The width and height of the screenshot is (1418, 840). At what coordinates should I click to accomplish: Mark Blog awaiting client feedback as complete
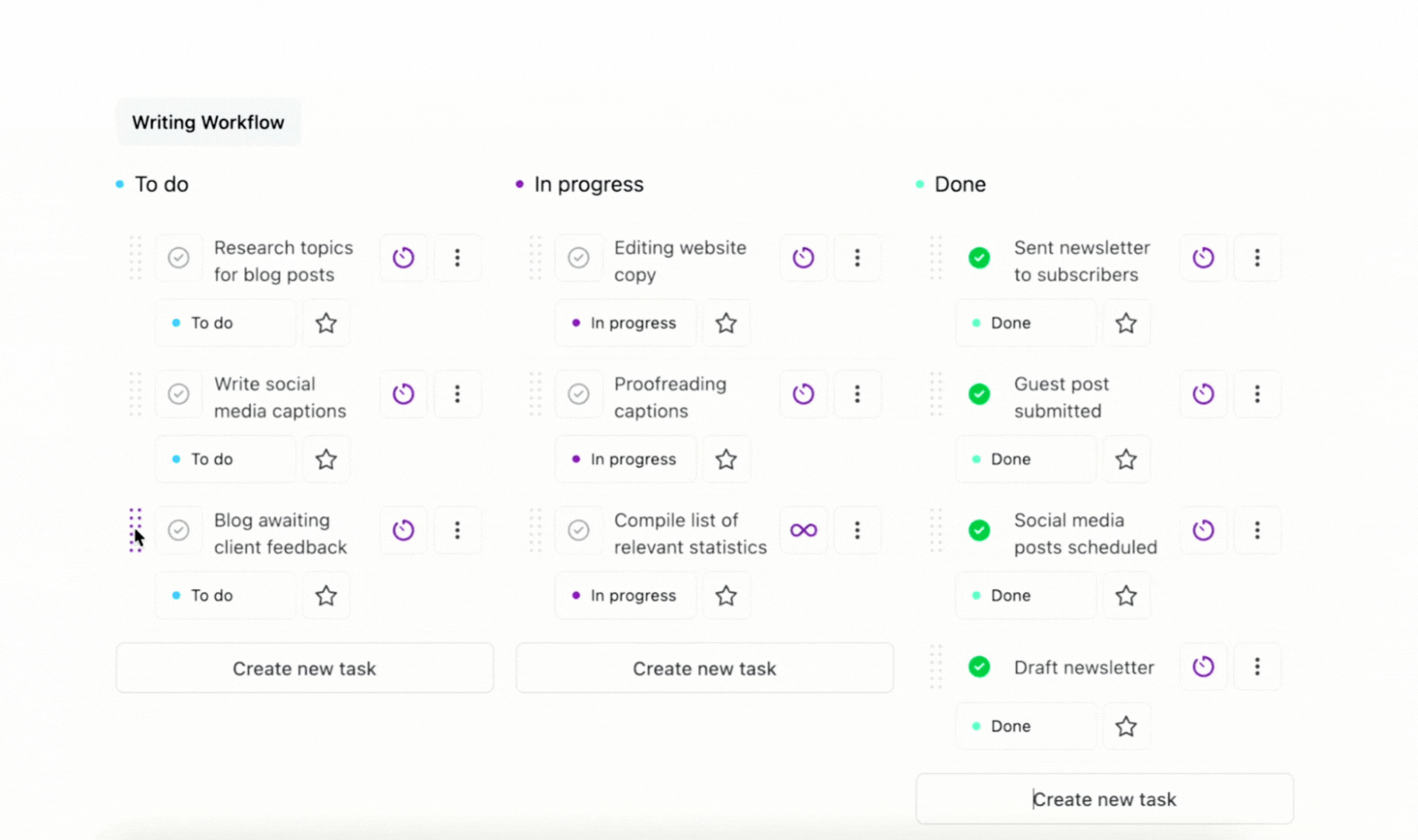(x=179, y=530)
